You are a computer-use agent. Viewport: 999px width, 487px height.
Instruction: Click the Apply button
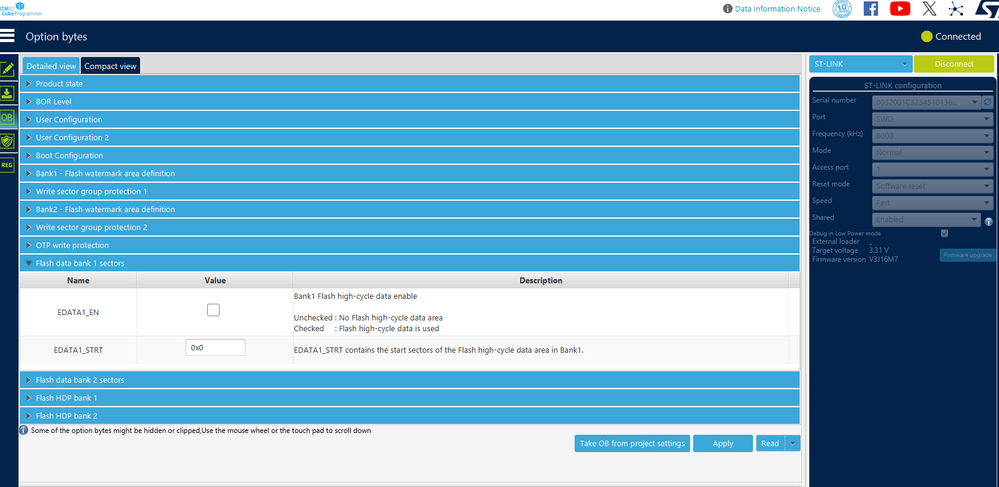coord(722,443)
